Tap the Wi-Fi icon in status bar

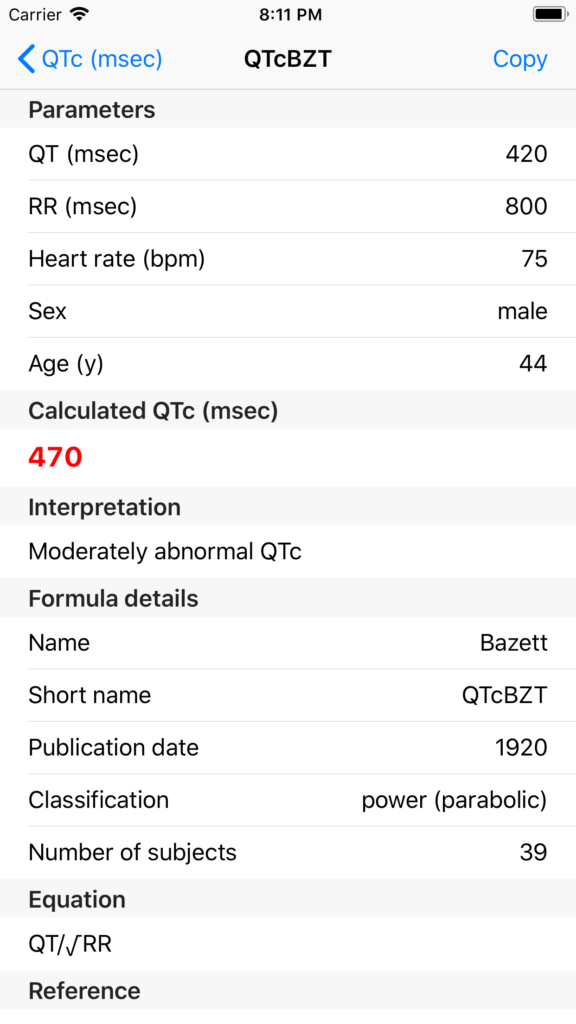pyautogui.click(x=80, y=14)
